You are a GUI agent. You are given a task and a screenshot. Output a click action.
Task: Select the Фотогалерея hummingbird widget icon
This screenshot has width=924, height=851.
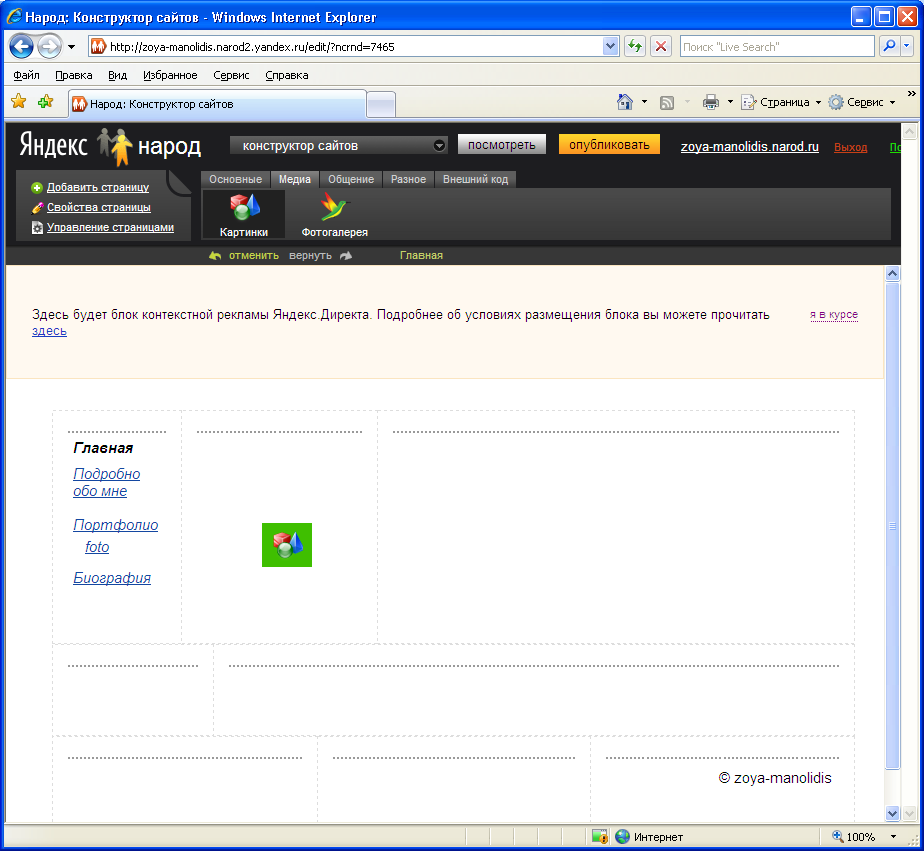[335, 215]
